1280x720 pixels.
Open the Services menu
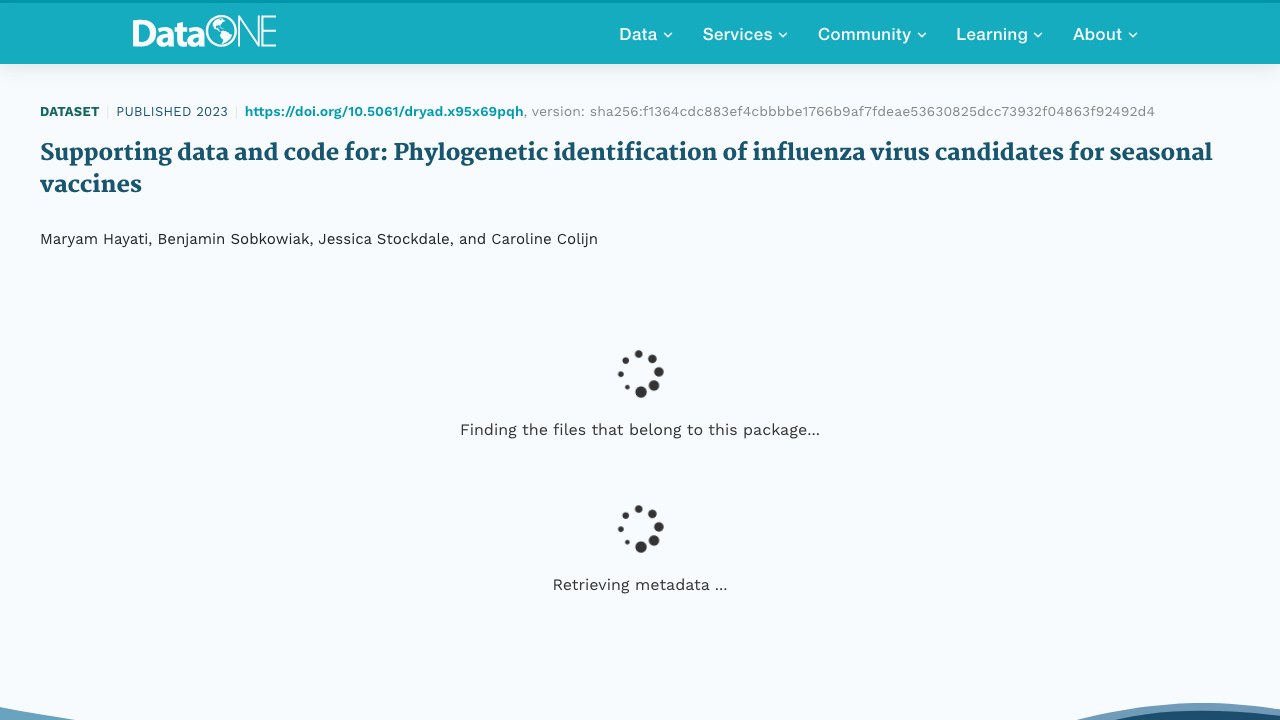point(745,34)
